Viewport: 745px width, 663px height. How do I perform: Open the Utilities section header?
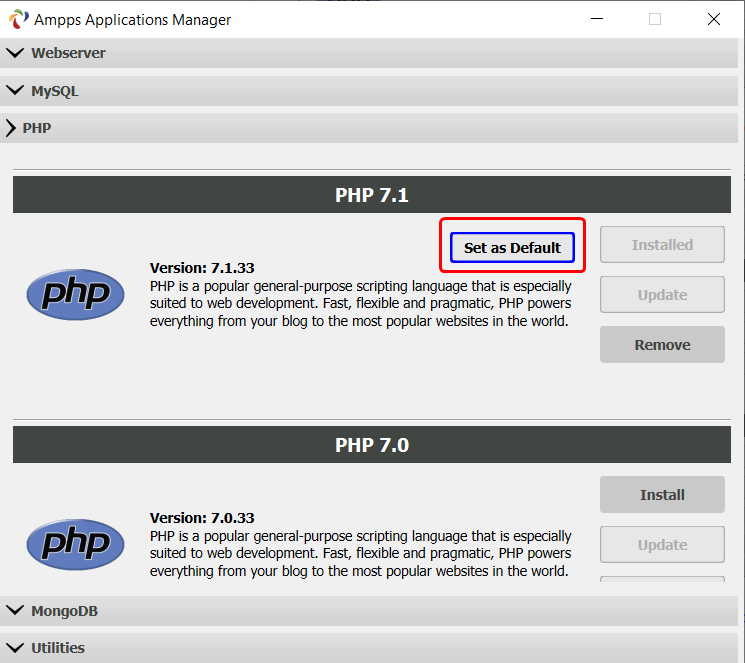(x=369, y=648)
